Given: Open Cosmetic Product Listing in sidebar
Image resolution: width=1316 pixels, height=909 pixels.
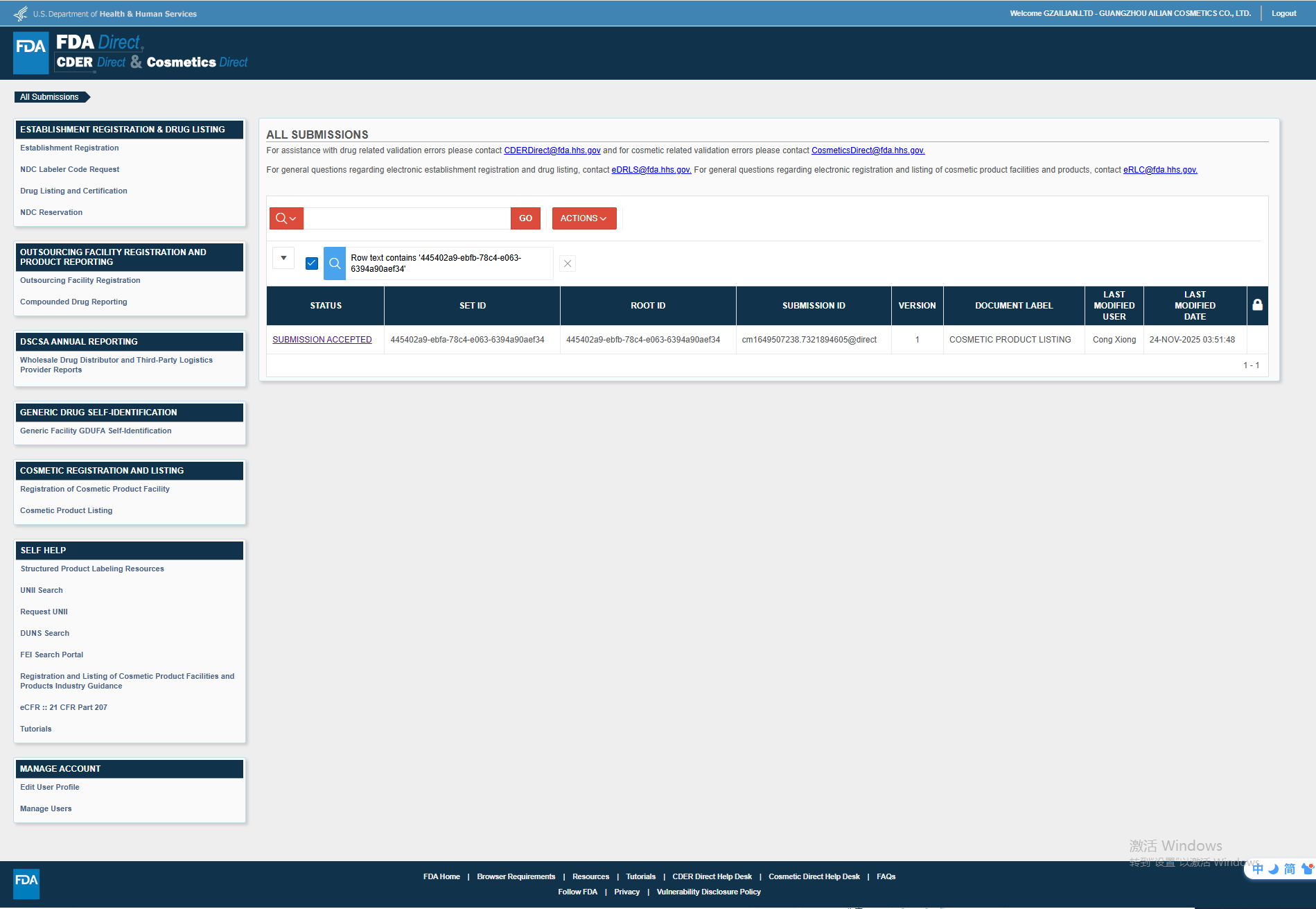Looking at the screenshot, I should point(66,510).
